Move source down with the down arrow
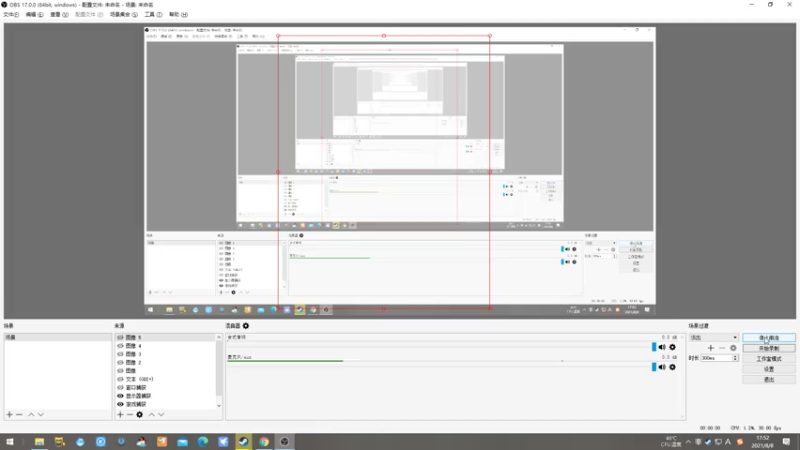This screenshot has height=450, width=800. coord(161,414)
